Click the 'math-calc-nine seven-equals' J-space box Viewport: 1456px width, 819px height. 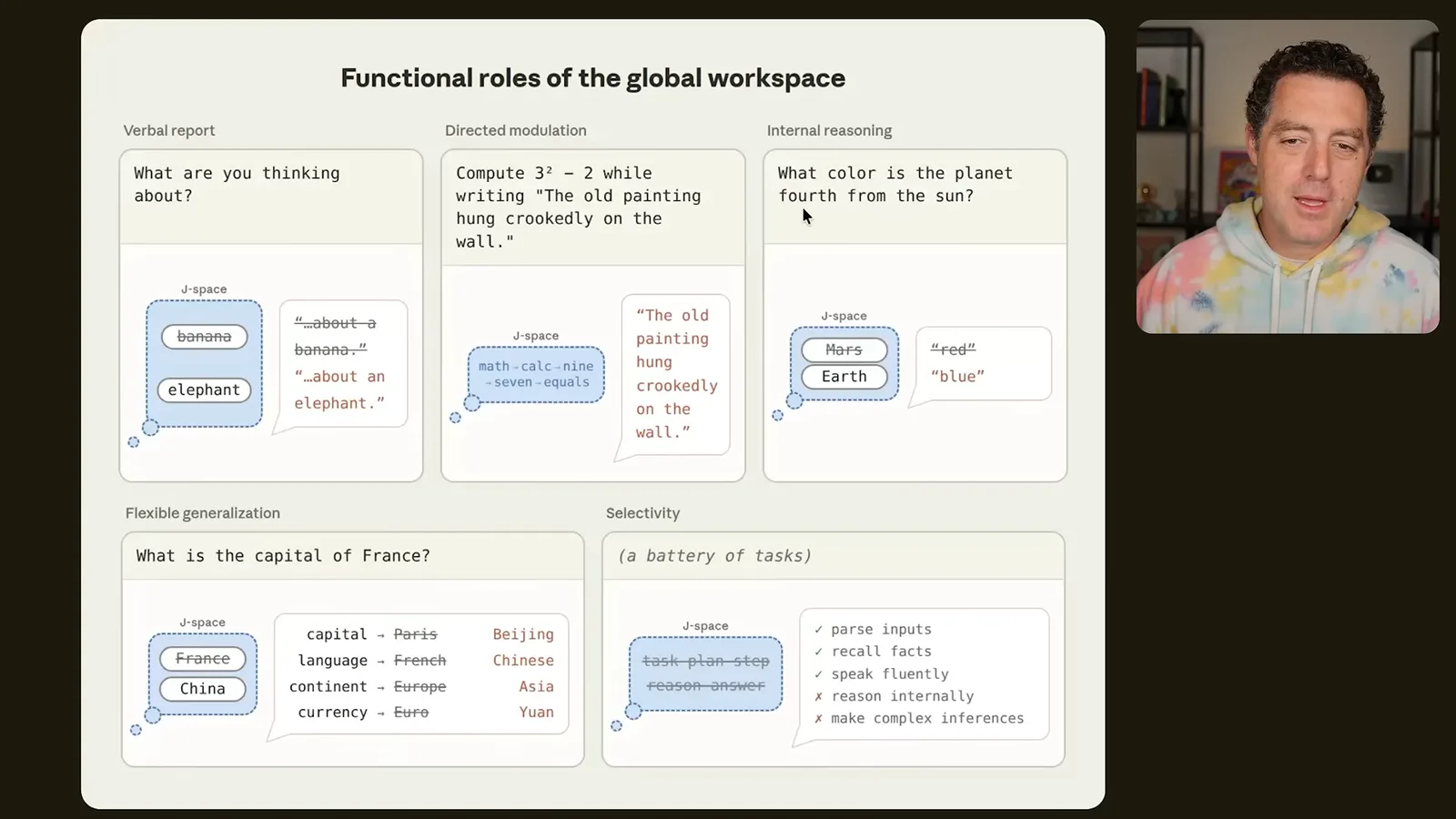[x=536, y=374]
